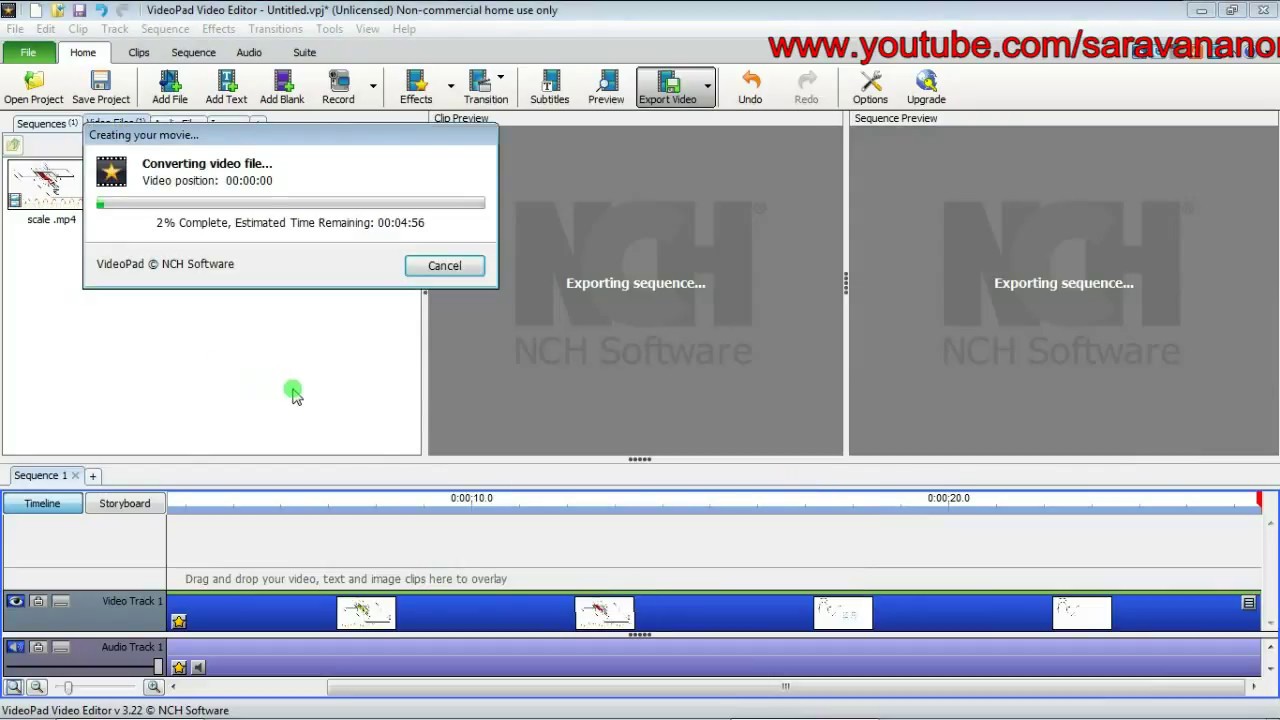Select the Sequence 1 timeline tab

click(41, 475)
